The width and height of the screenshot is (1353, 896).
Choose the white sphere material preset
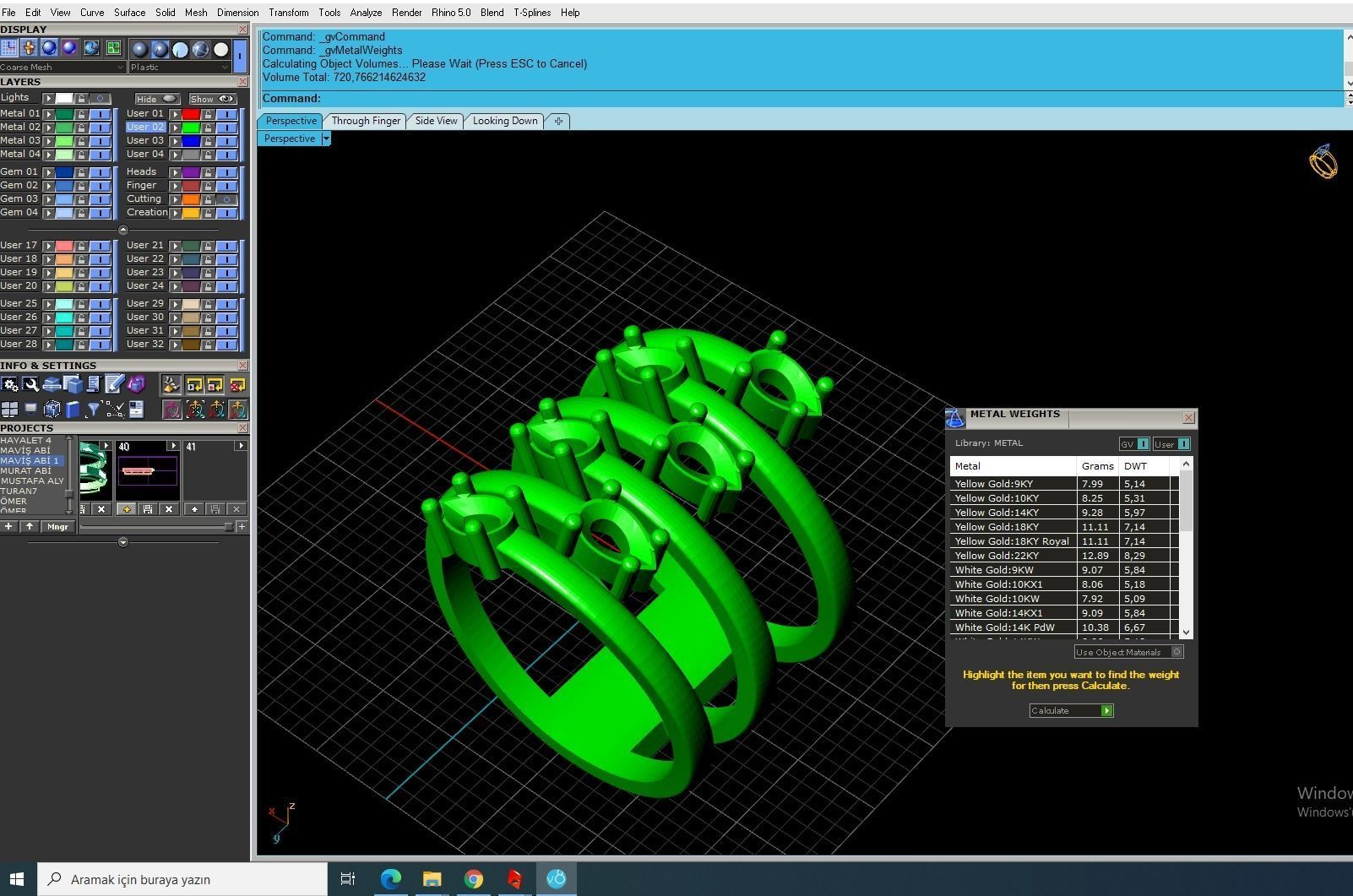pos(221,49)
